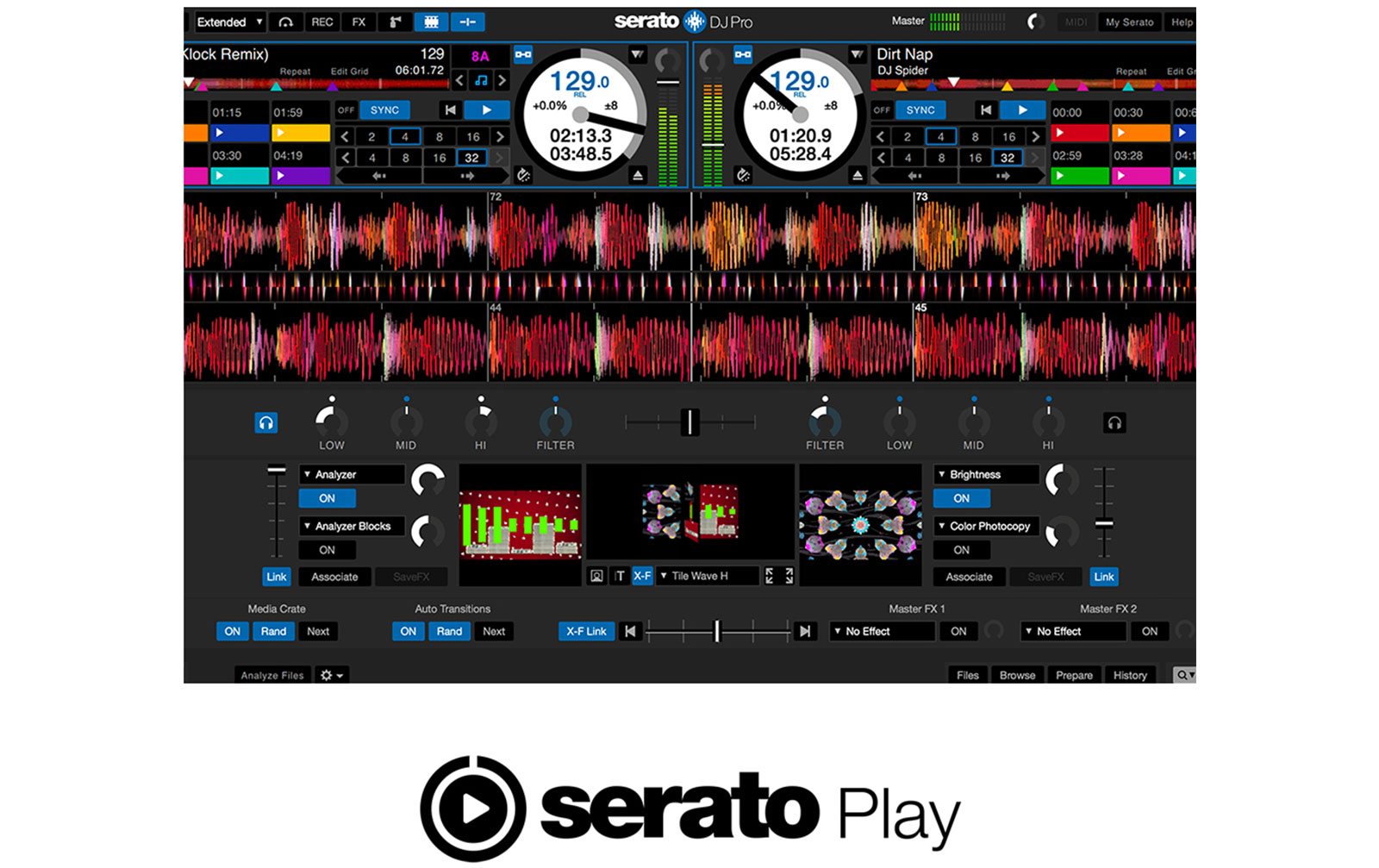Open the Brightness video effect dropdown
The height and width of the screenshot is (868, 1379).
986,474
